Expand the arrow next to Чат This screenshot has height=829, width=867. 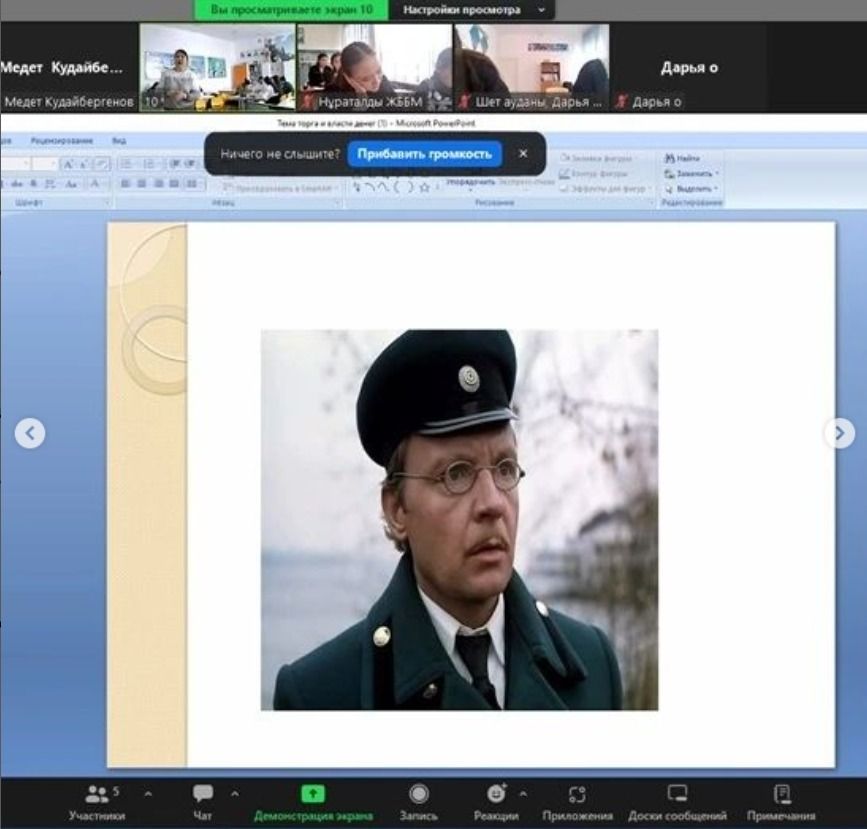coord(235,794)
